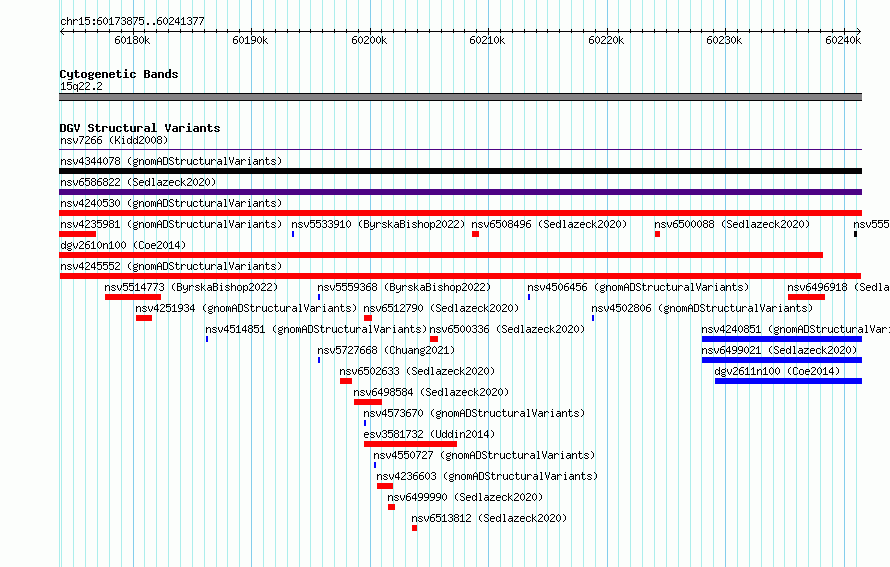
Task: Click the dgv2611n100 blue variant bar
Action: tap(788, 381)
